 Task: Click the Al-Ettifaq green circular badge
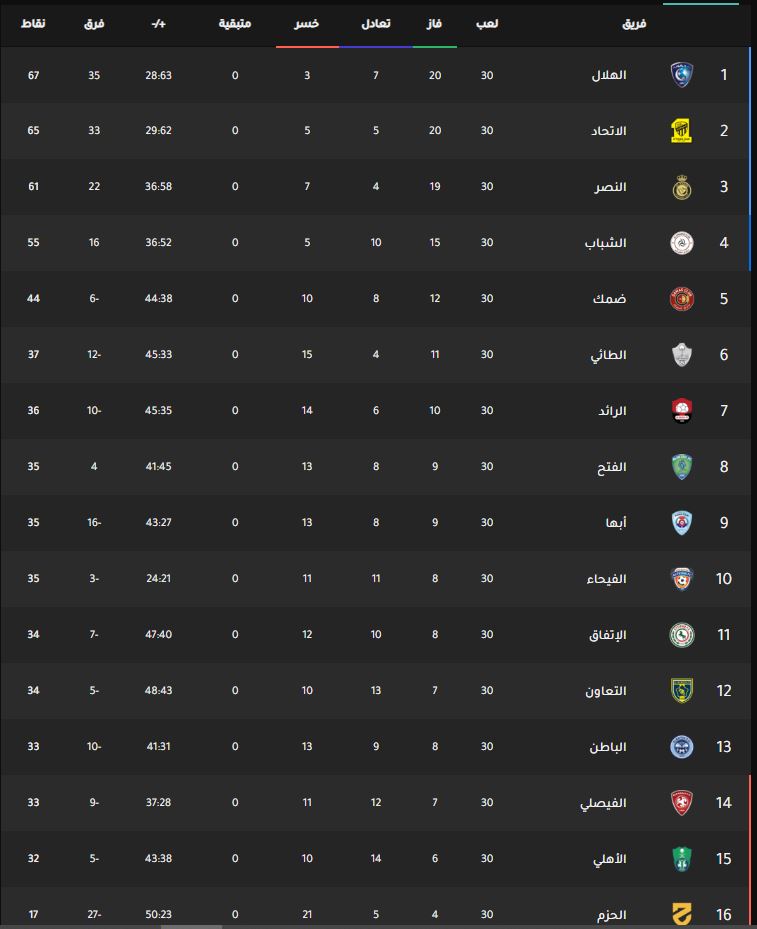(x=682, y=635)
